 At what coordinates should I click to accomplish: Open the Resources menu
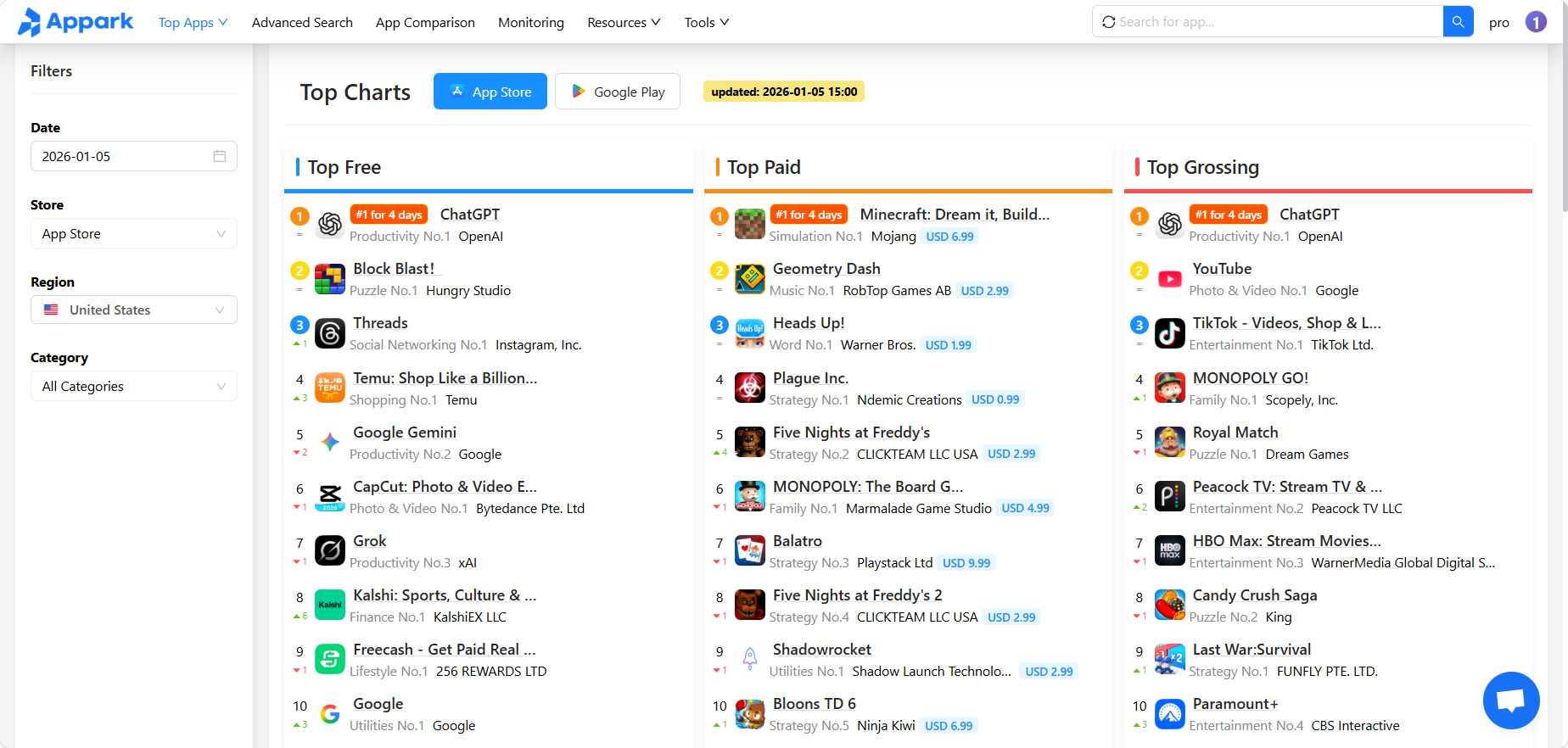[624, 23]
